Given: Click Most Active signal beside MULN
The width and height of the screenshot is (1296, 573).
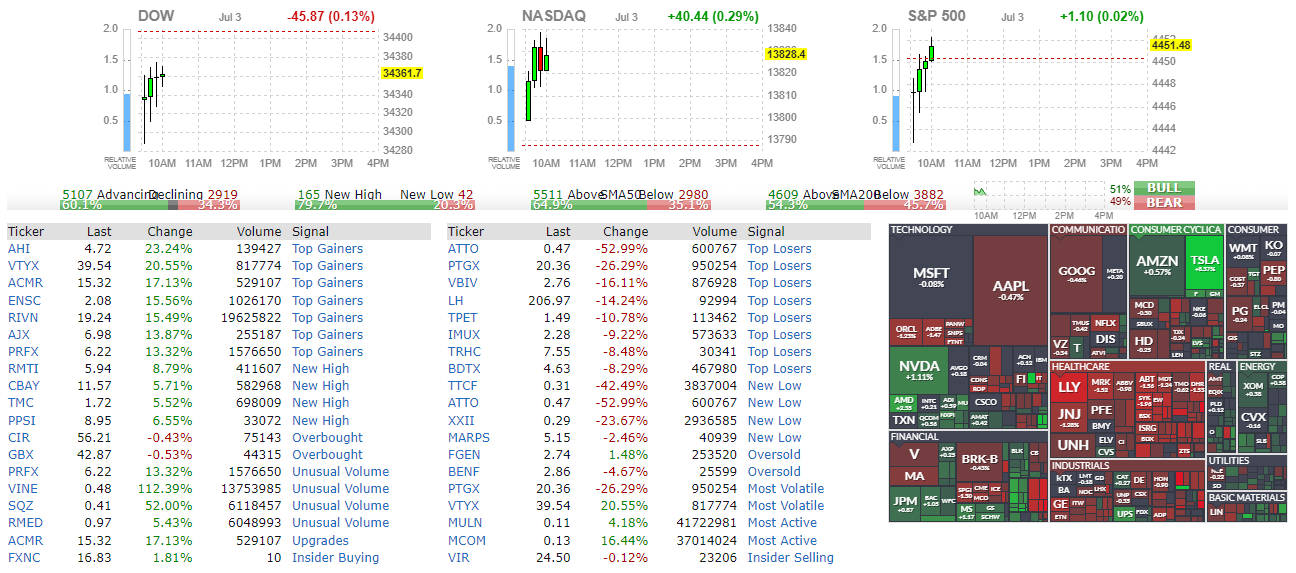Looking at the screenshot, I should coord(782,522).
